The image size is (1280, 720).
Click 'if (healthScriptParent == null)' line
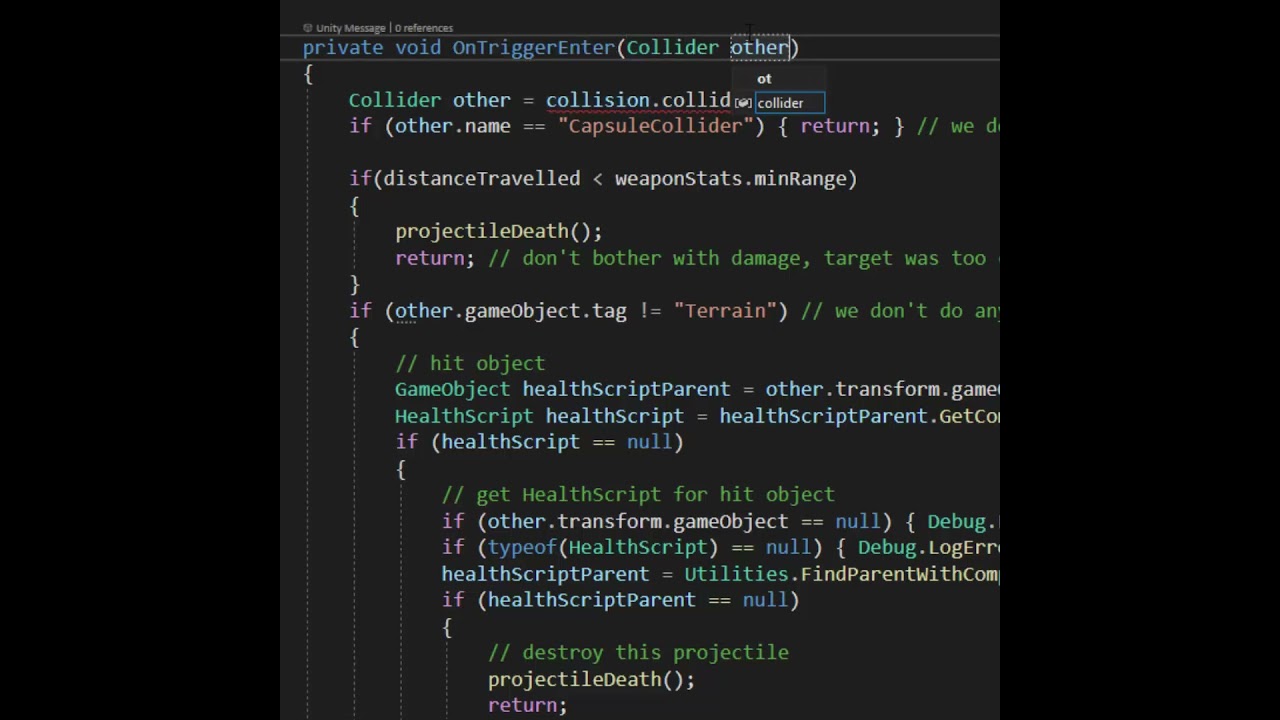[x=620, y=600]
